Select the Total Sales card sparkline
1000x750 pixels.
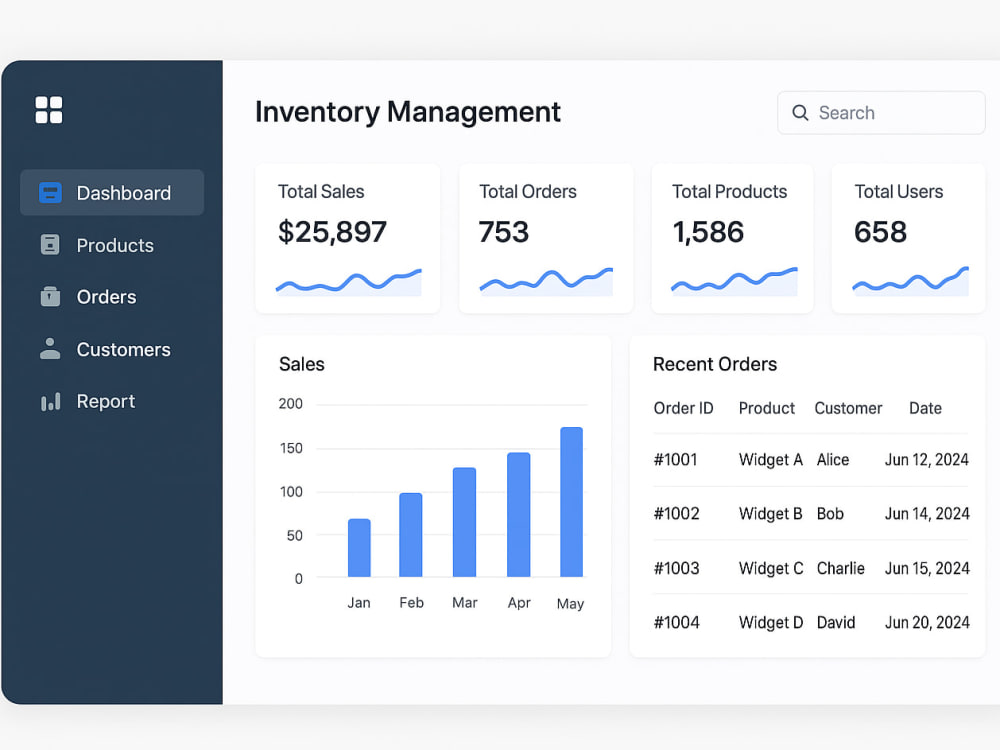pos(348,283)
